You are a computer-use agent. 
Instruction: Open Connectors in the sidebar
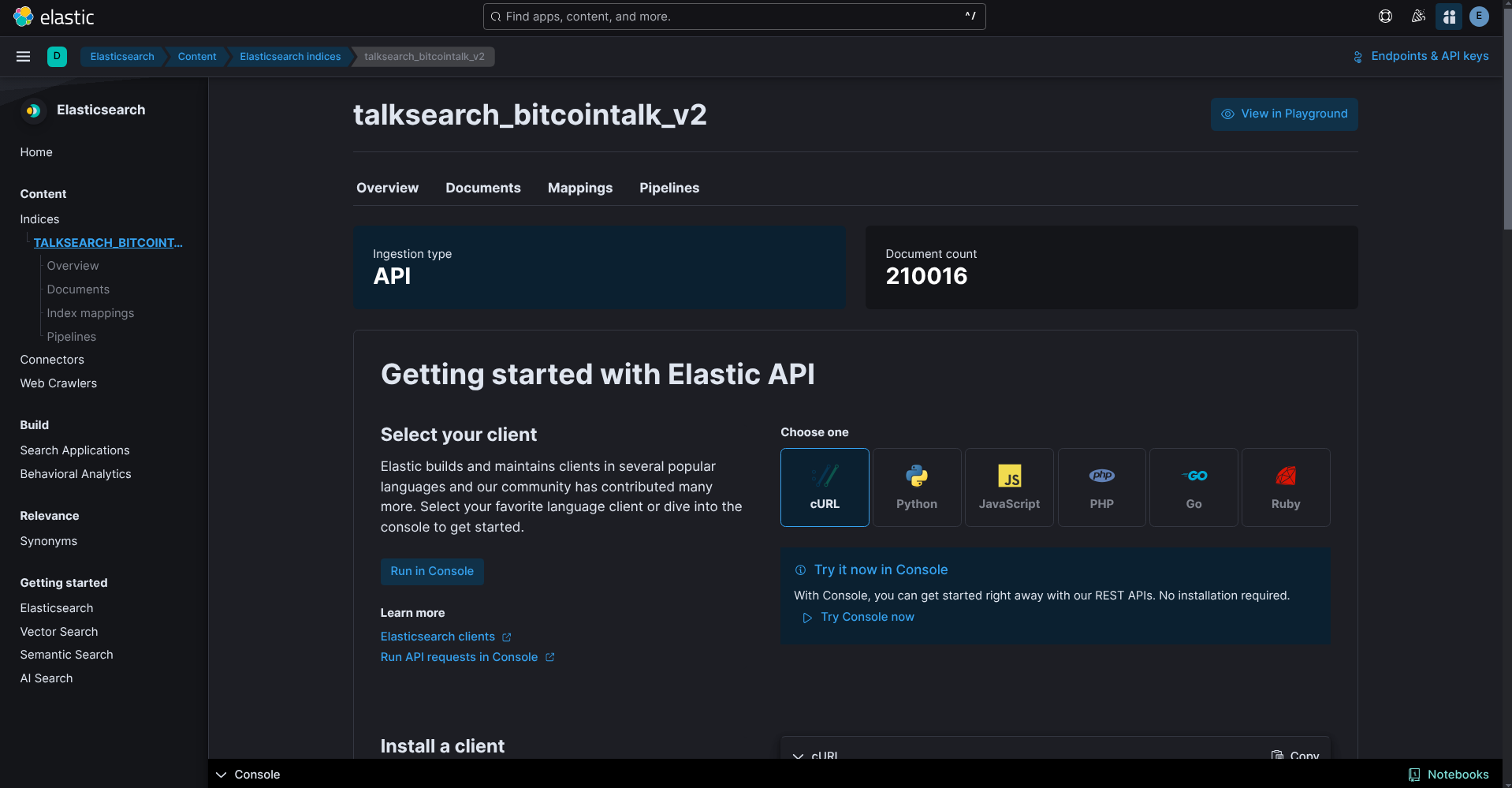(x=52, y=360)
